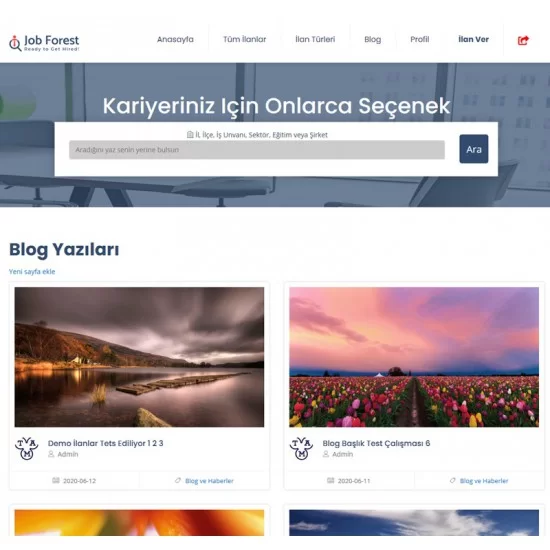This screenshot has width=550, height=550.
Task: Open post titled Demo İlanlar Tets Ediliyor
Action: (x=105, y=443)
